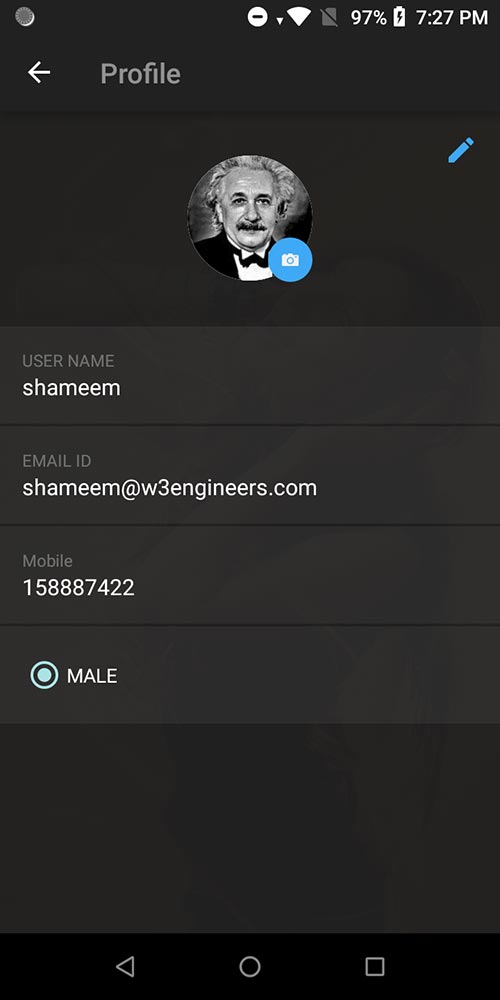
Task: Tap the MALE label text
Action: click(92, 676)
